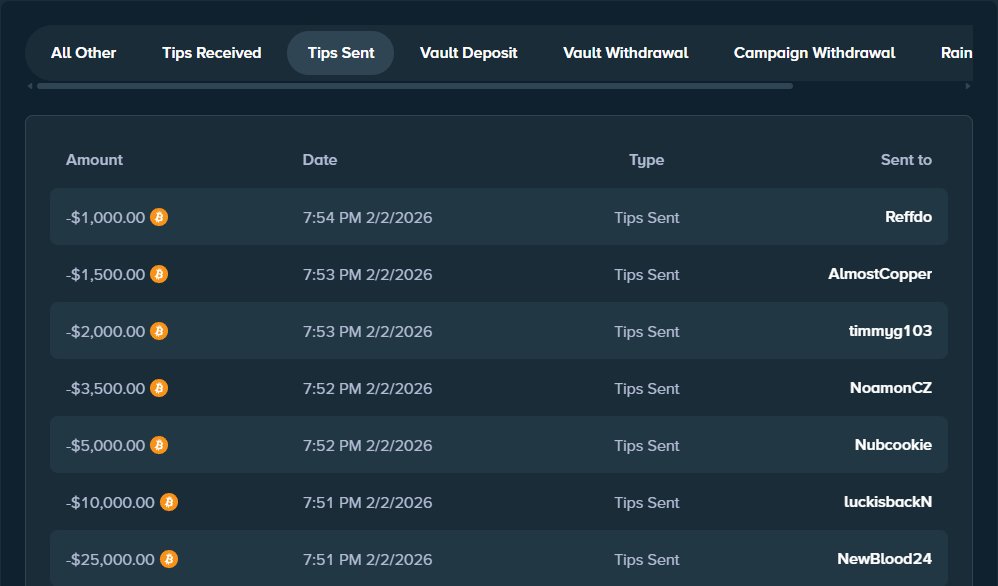998x586 pixels.
Task: Click the Sent to column header
Action: (906, 160)
